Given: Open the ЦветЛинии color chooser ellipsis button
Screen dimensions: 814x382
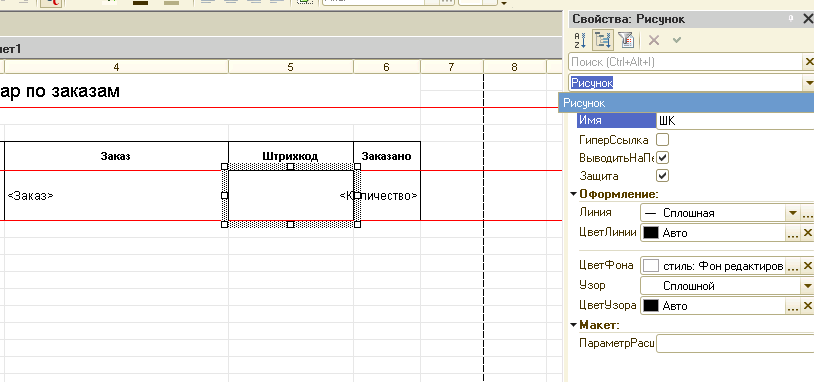Looking at the screenshot, I should [x=793, y=234].
